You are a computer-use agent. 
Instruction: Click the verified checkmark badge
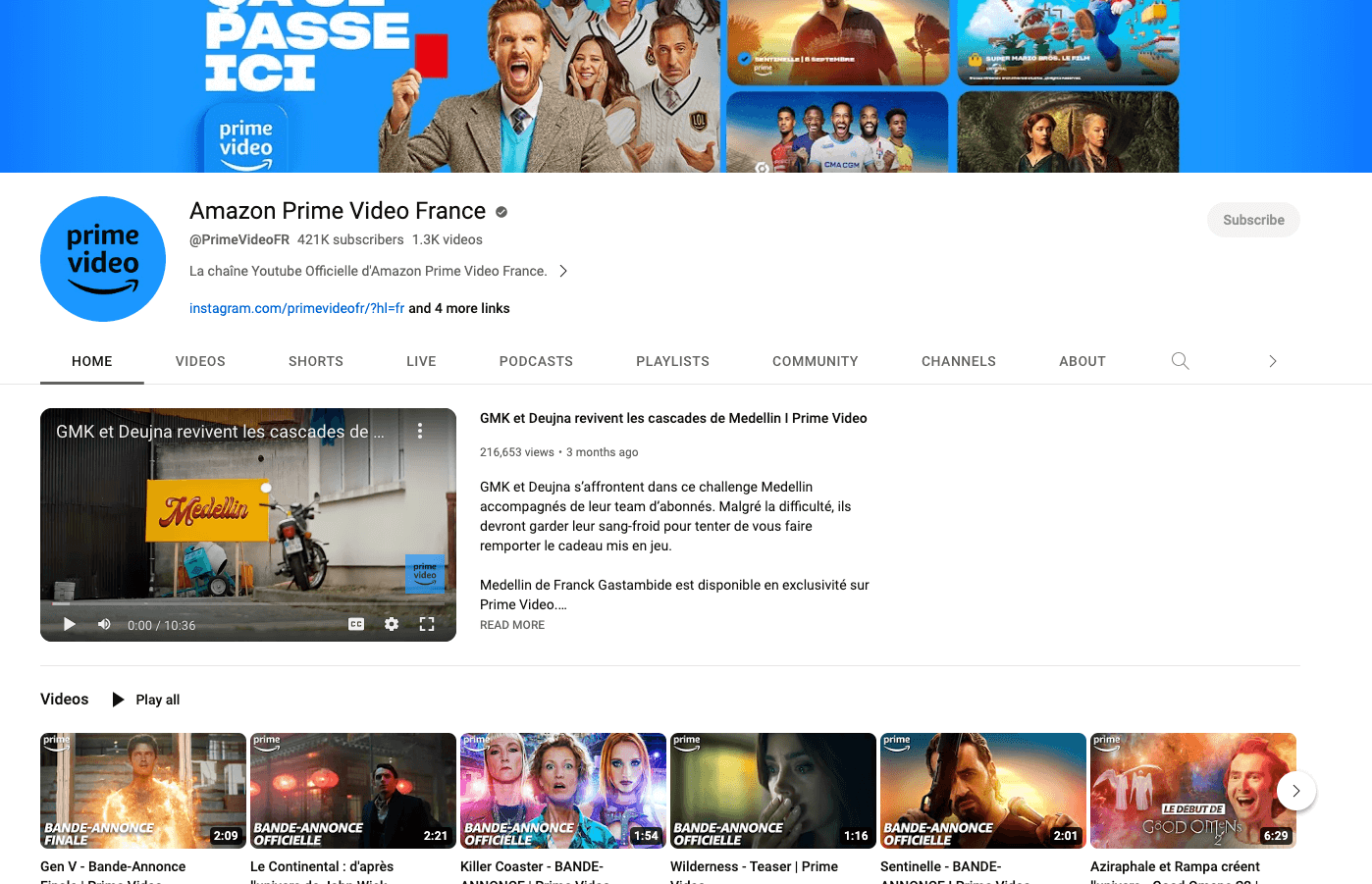tap(501, 212)
